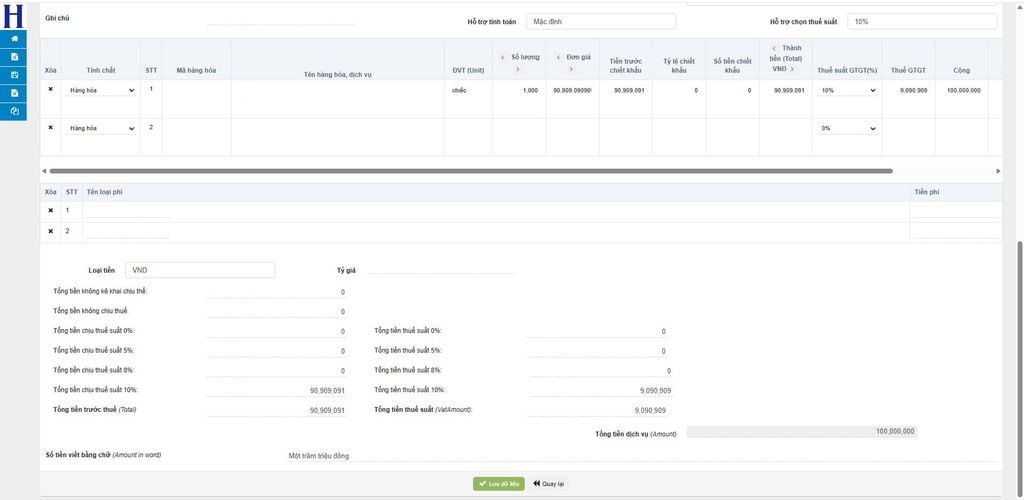This screenshot has width=1024, height=500.
Task: Expand the 0% VAT rate dropdown in row 2
Action: tap(847, 128)
